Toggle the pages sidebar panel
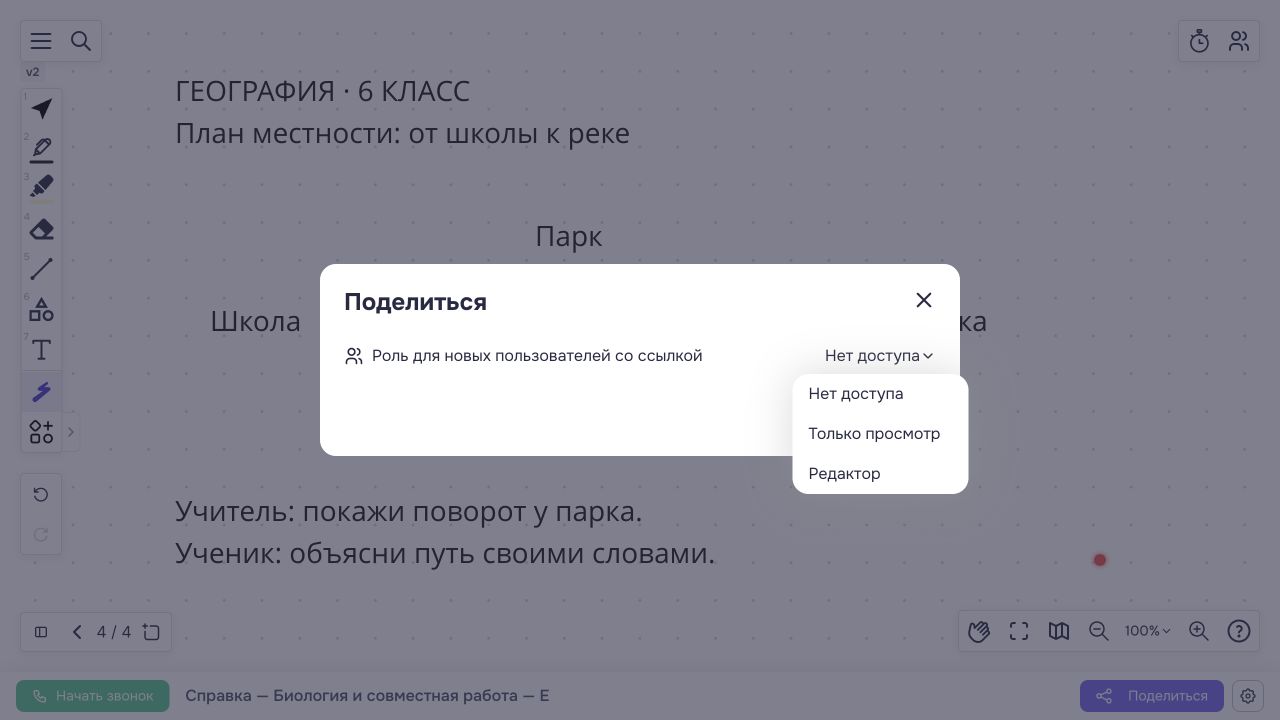This screenshot has width=1280, height=720. 41,632
